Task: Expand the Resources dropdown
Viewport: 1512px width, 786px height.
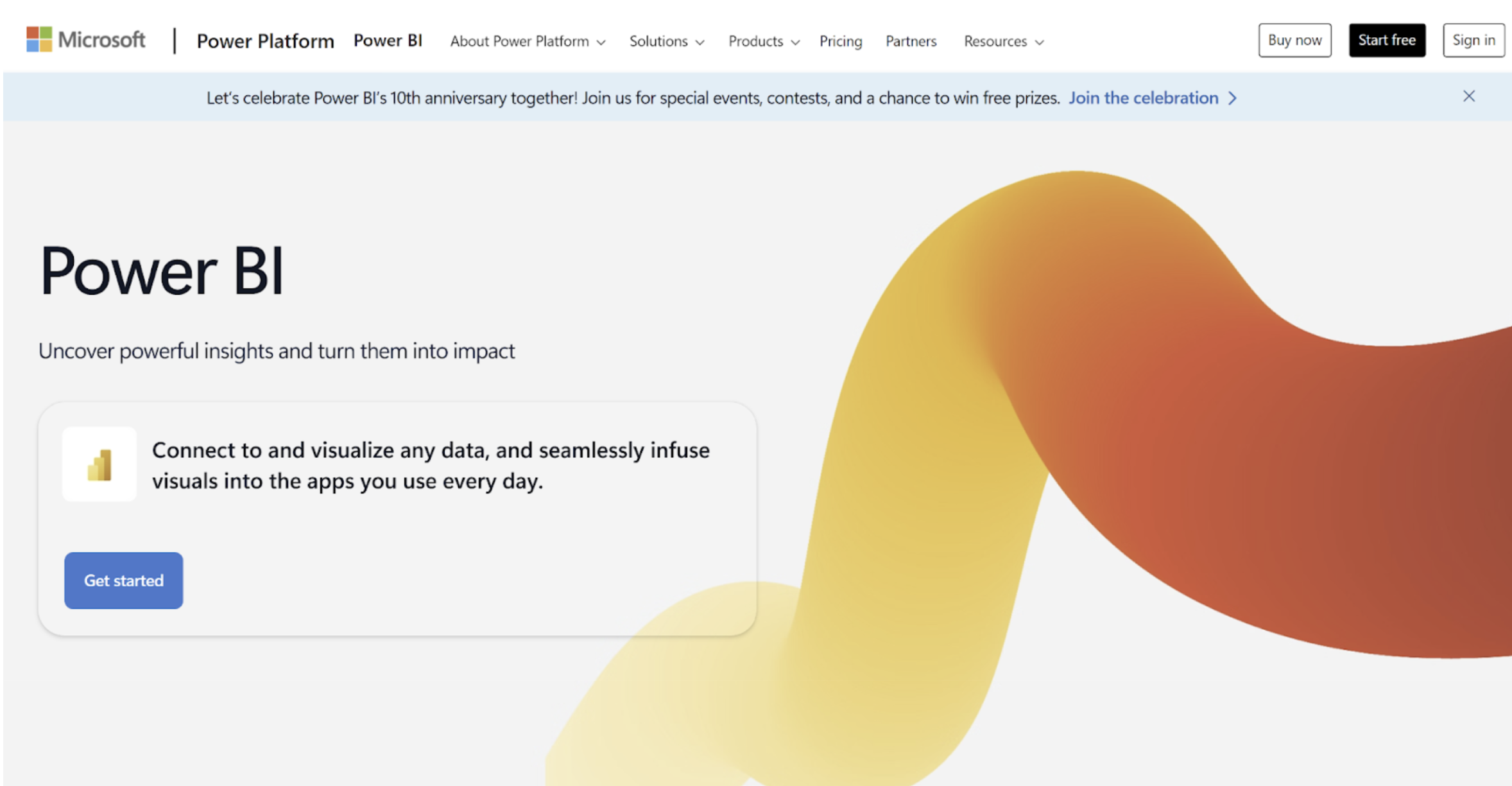Action: 1004,41
